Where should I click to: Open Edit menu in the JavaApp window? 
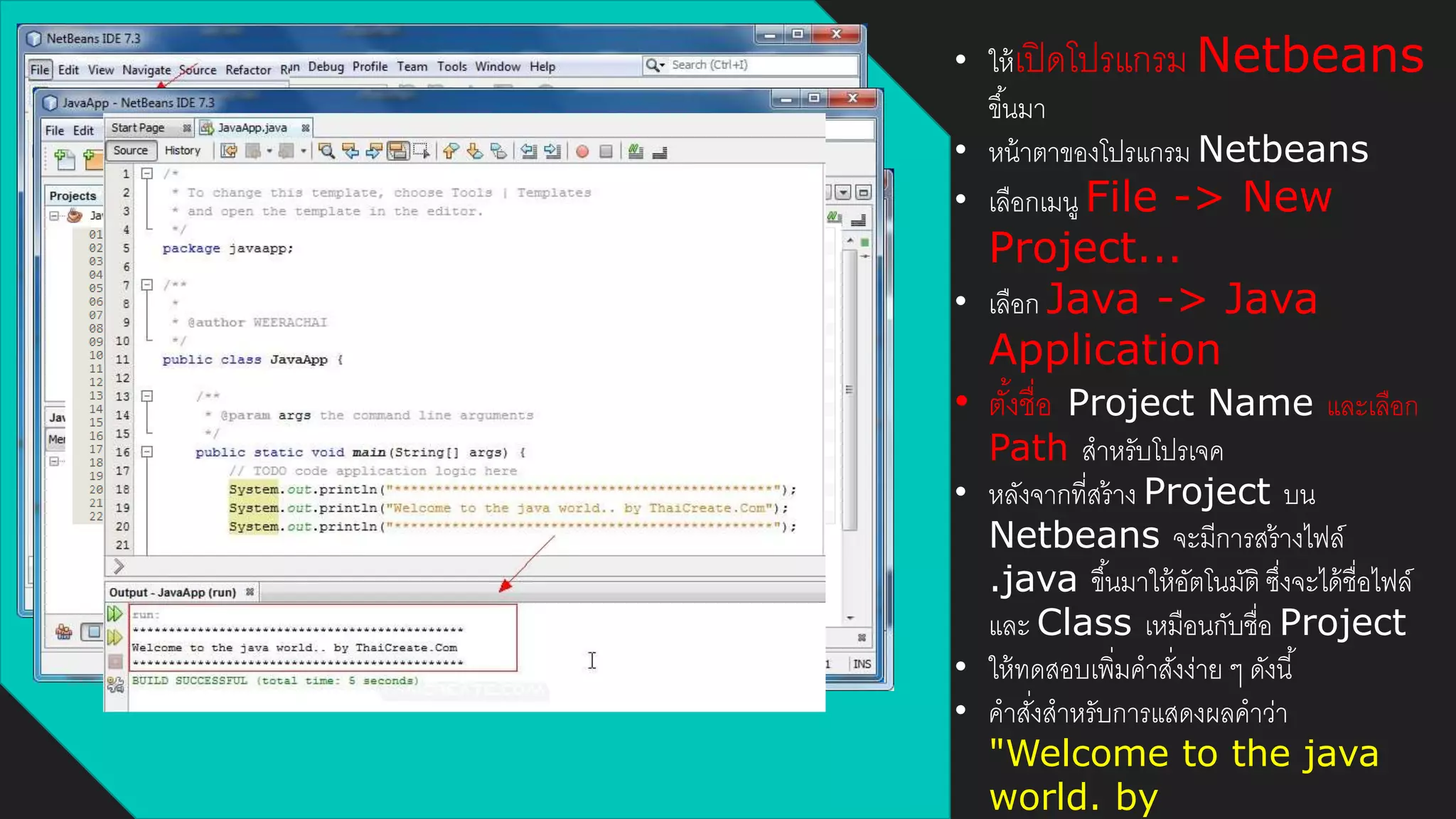(83, 131)
